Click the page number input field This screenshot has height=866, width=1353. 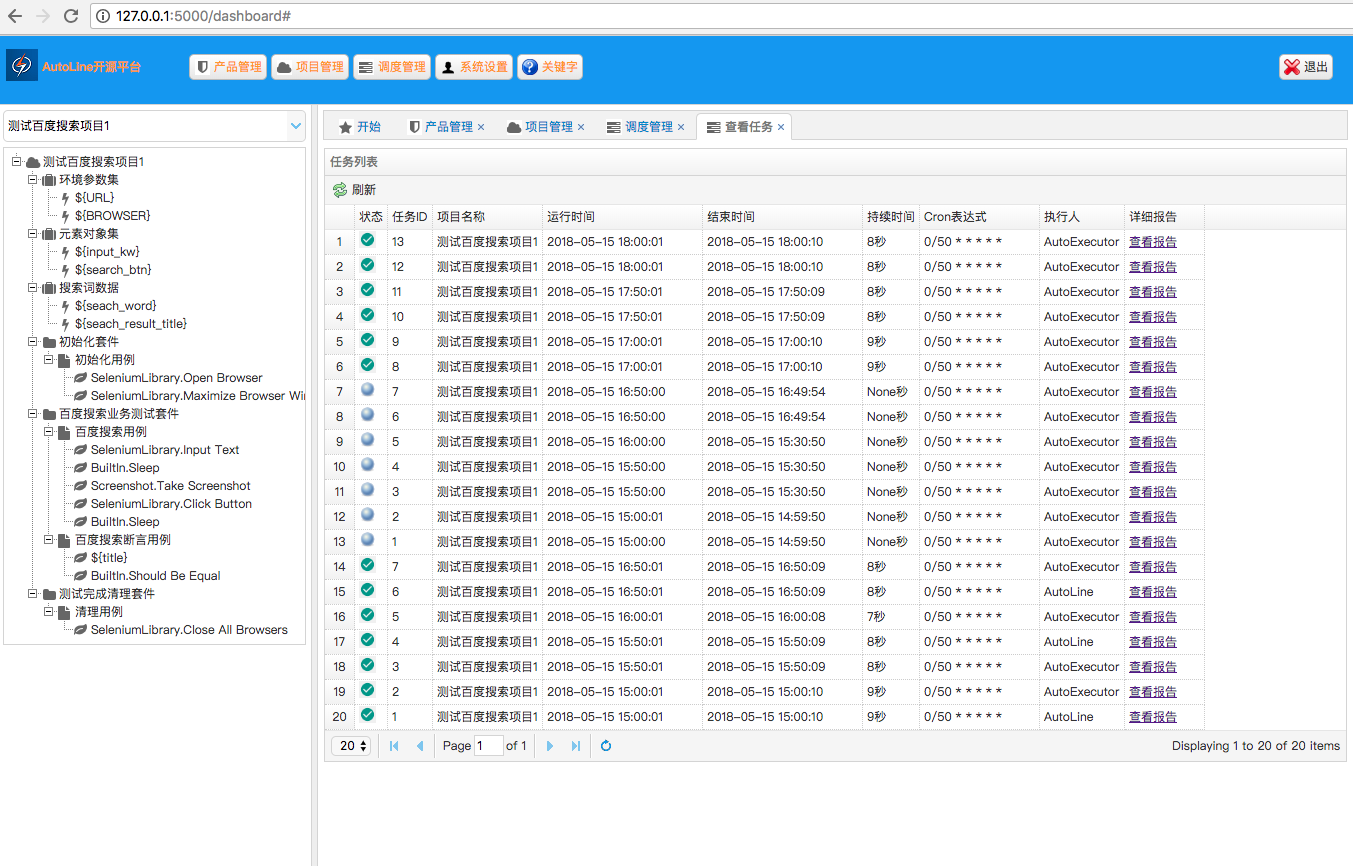coord(489,746)
